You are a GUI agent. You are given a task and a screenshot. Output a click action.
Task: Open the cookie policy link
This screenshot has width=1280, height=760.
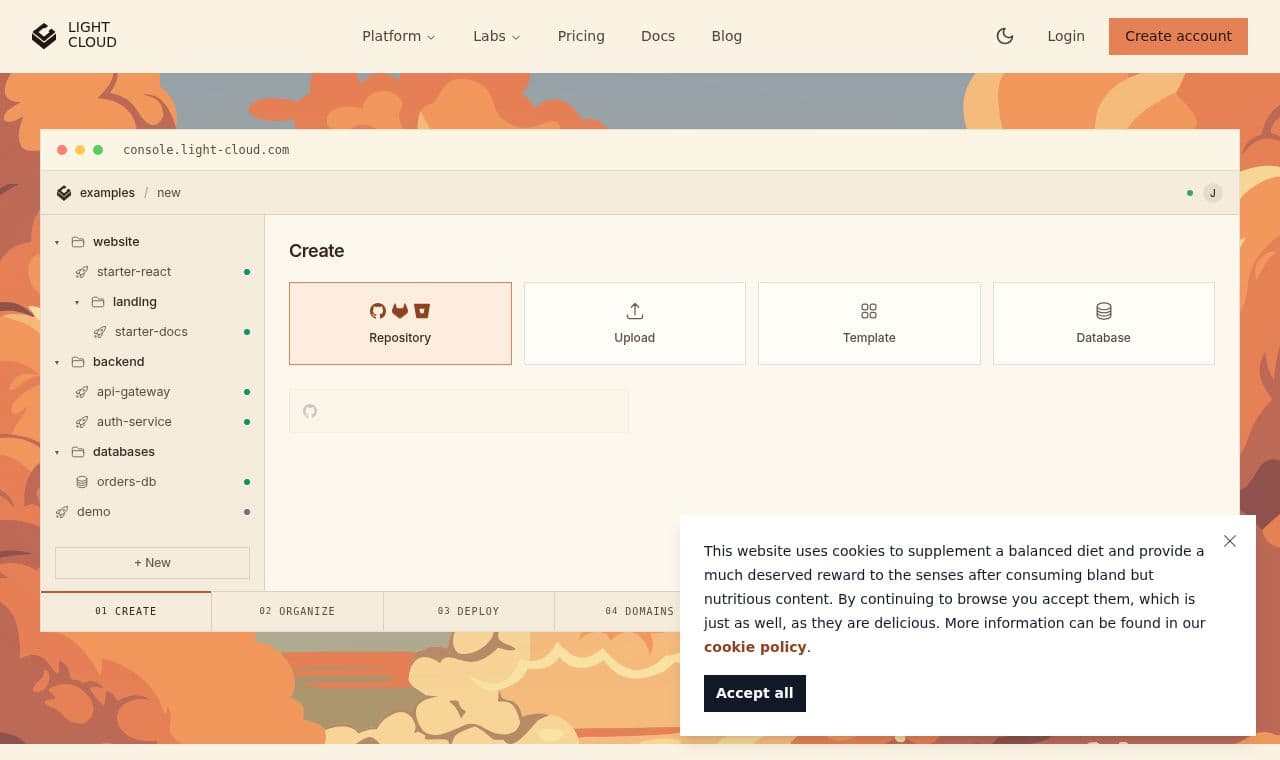[x=755, y=647]
